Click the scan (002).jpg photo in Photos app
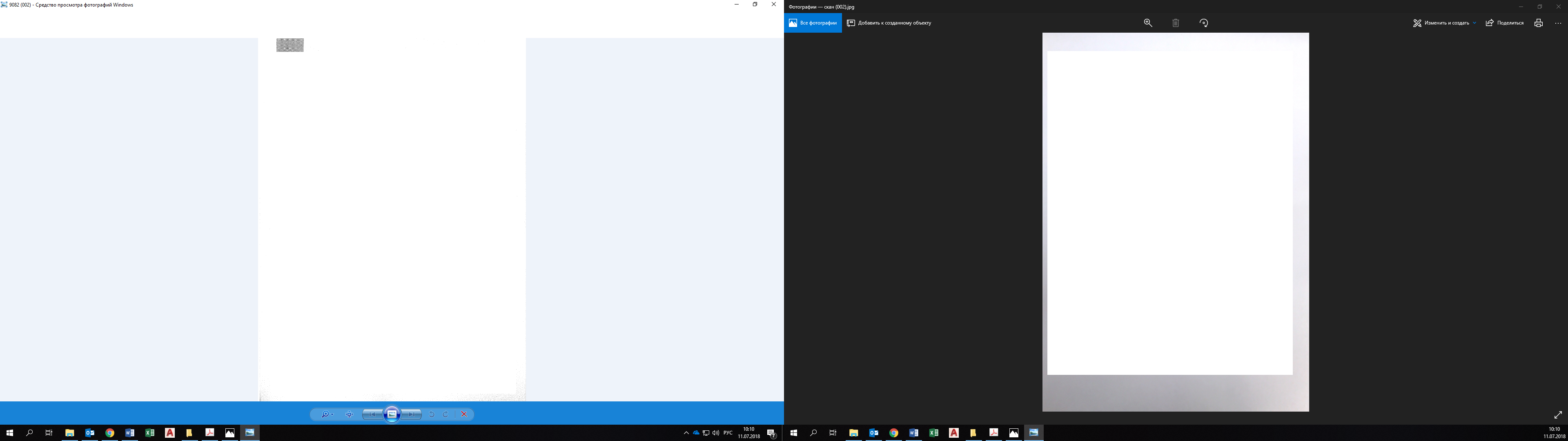 pyautogui.click(x=1176, y=222)
